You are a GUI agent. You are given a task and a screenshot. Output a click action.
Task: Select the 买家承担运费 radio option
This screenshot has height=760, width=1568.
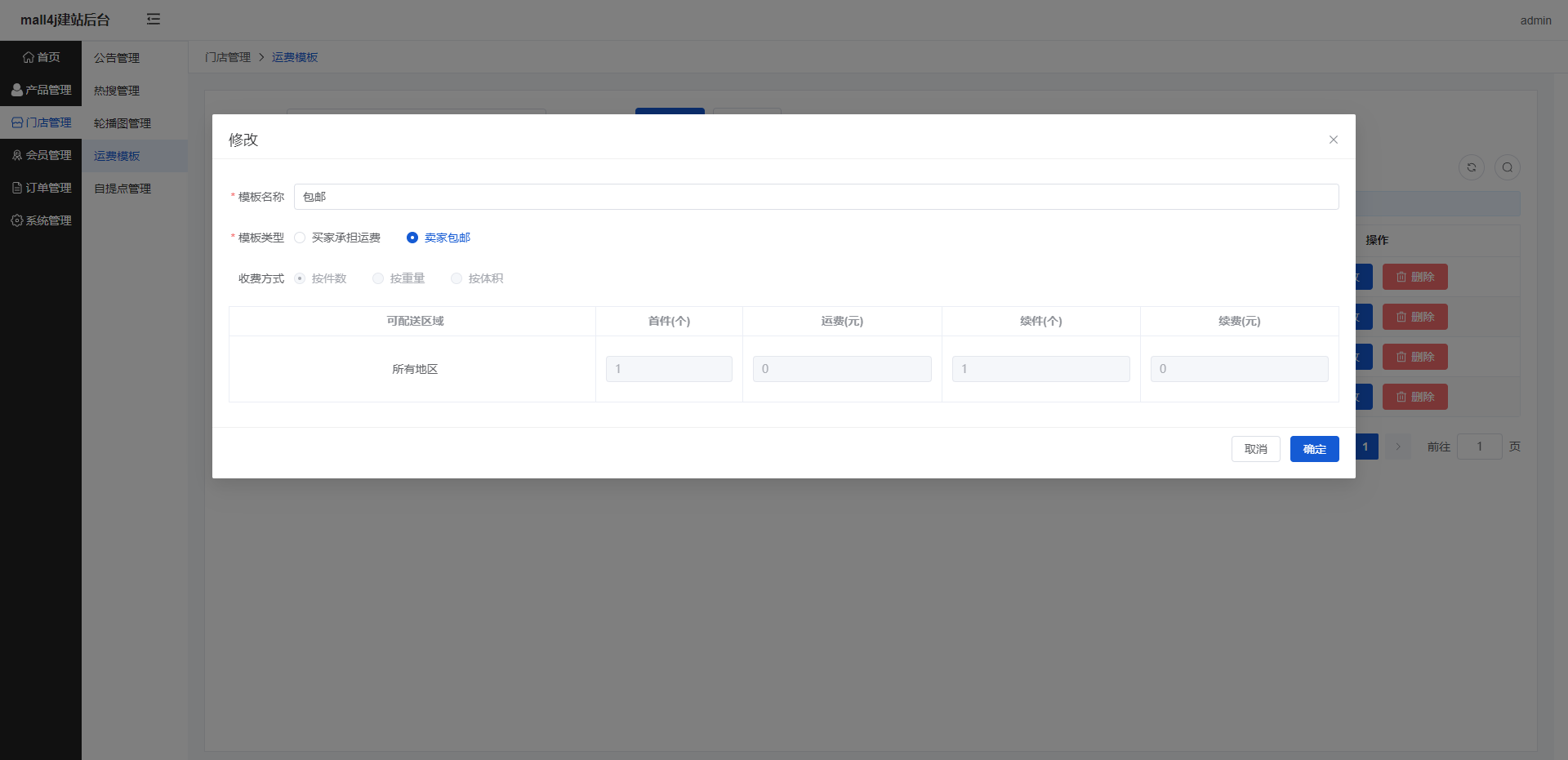(x=301, y=238)
